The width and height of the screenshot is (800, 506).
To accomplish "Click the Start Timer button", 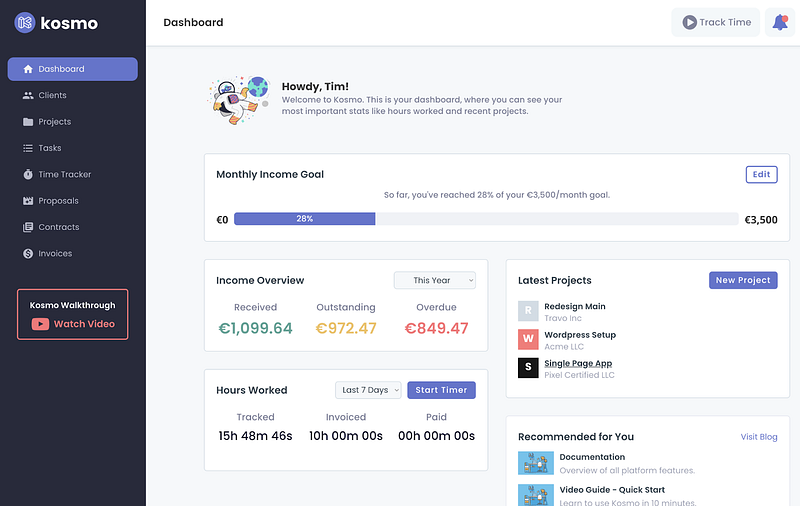I will [x=441, y=390].
